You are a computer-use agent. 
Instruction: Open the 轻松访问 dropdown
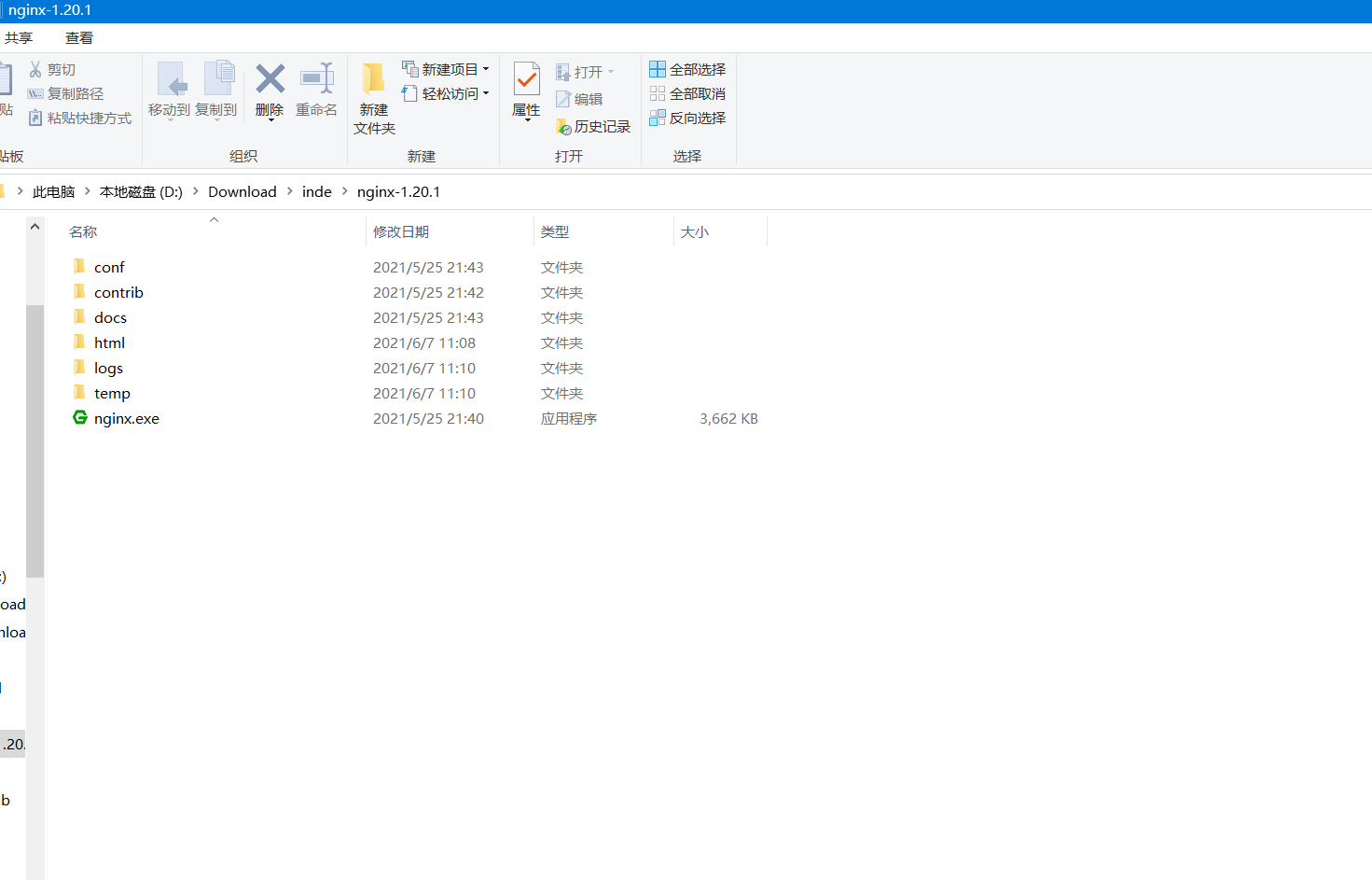click(x=484, y=92)
